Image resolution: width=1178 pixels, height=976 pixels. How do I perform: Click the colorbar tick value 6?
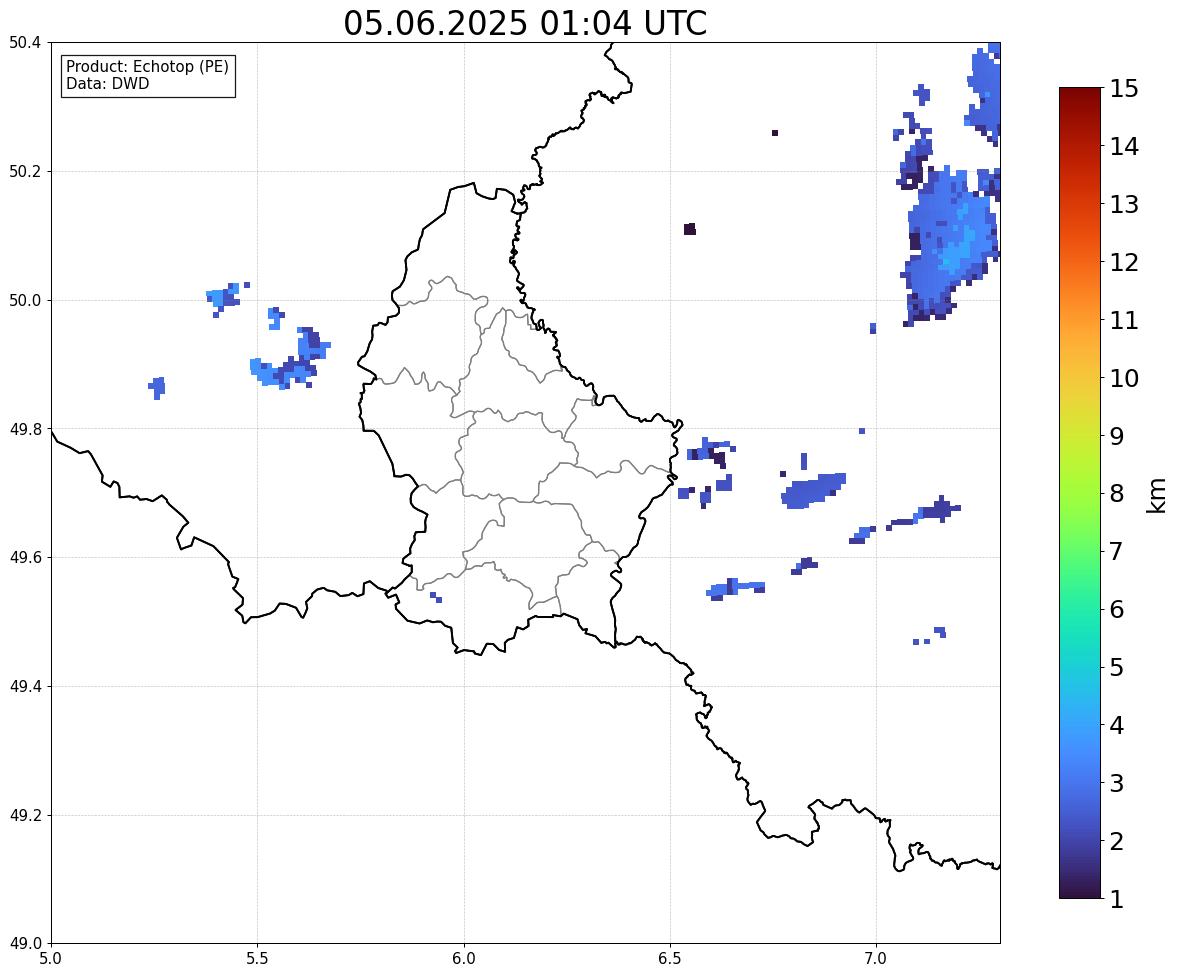click(x=1116, y=609)
